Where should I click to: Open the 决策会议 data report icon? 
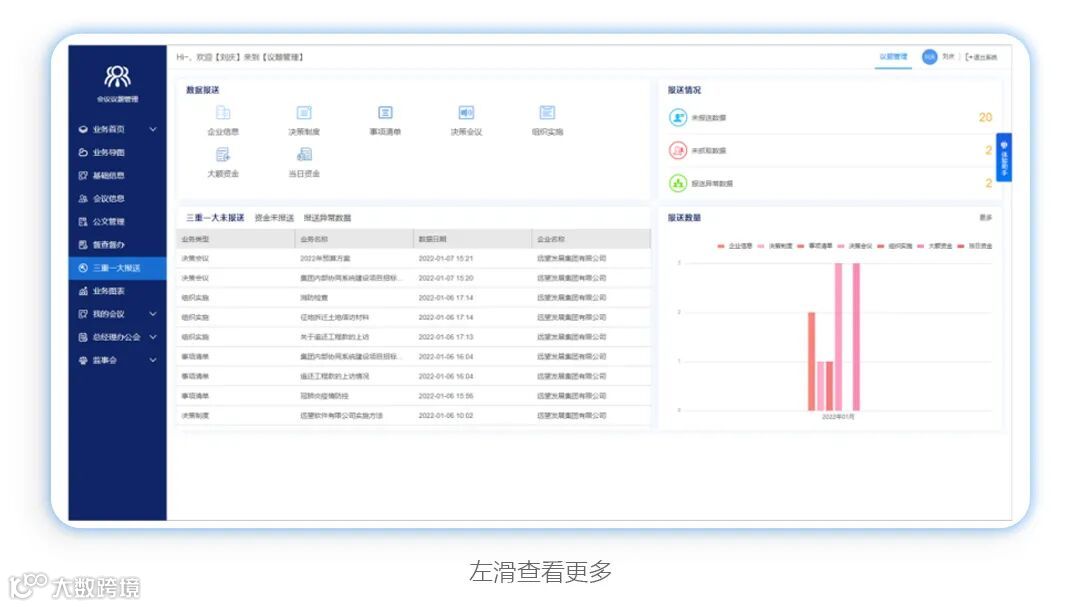(x=466, y=113)
